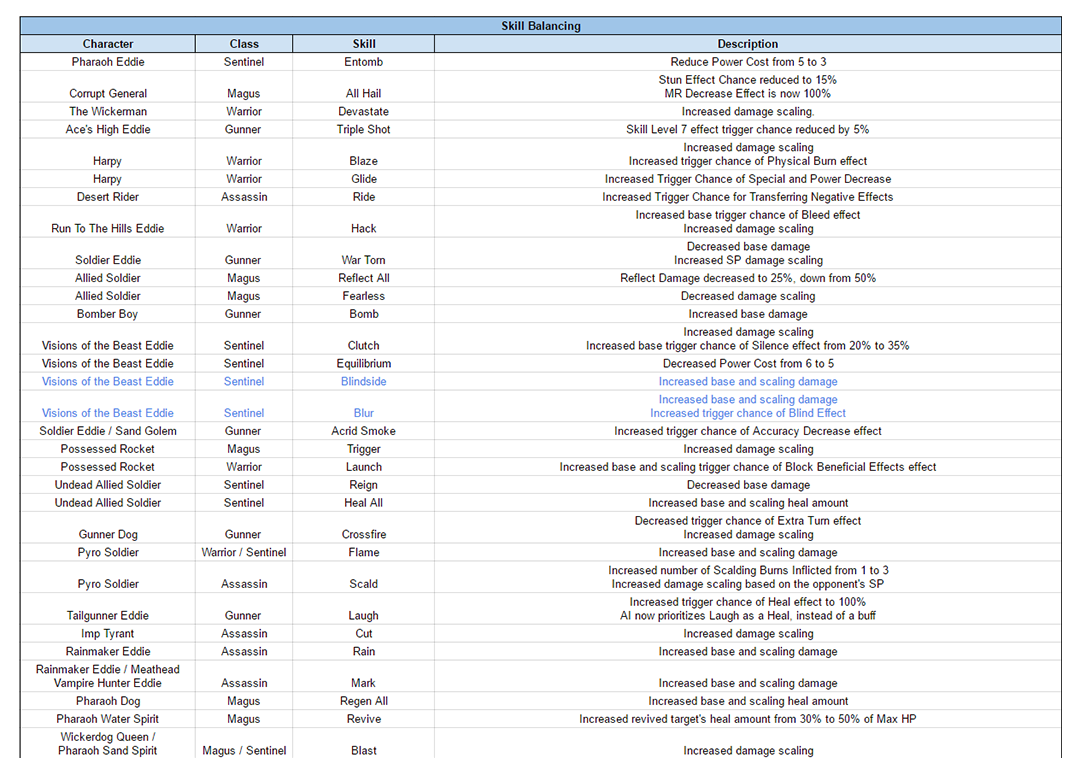1080x758 pixels.
Task: Click the Run To The Hills Eddie cell
Action: [108, 229]
